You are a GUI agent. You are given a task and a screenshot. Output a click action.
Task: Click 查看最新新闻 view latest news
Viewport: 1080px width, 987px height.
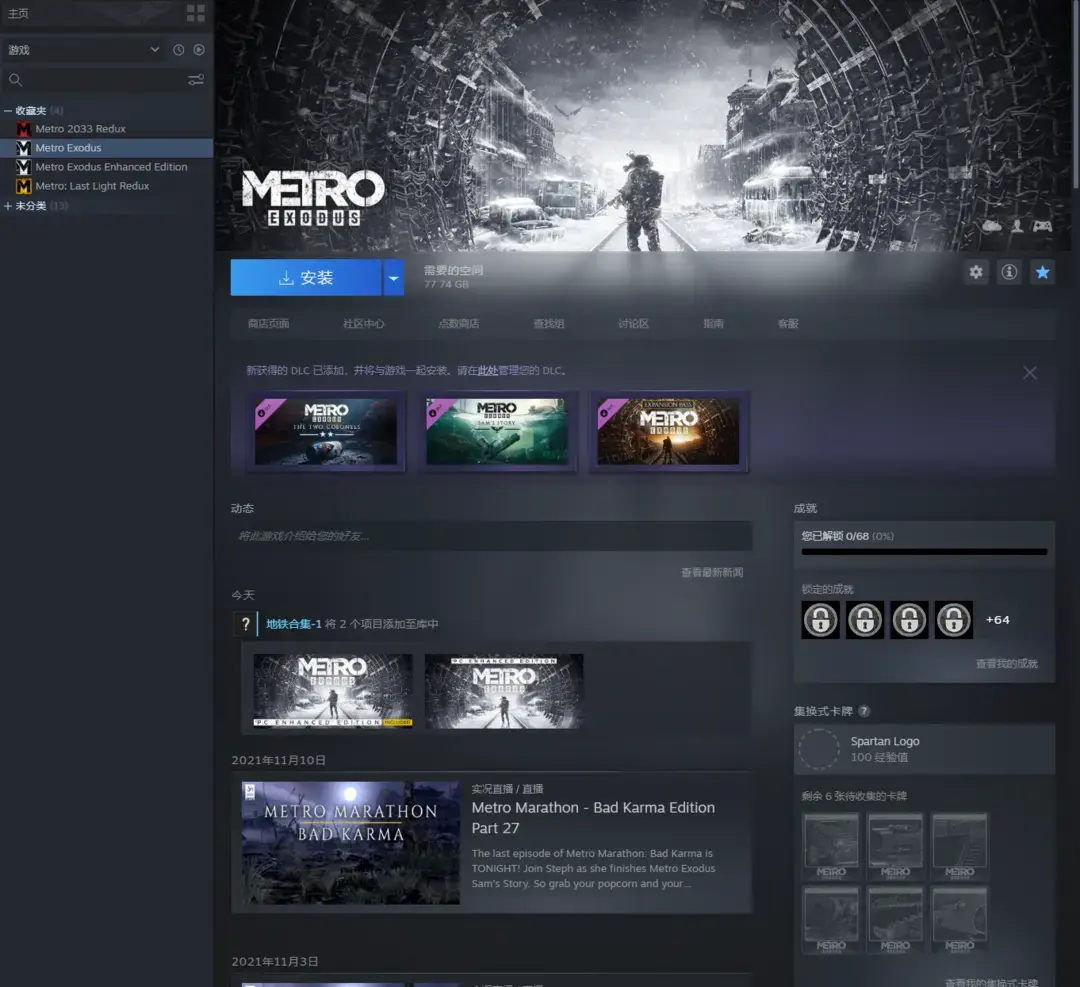click(712, 572)
